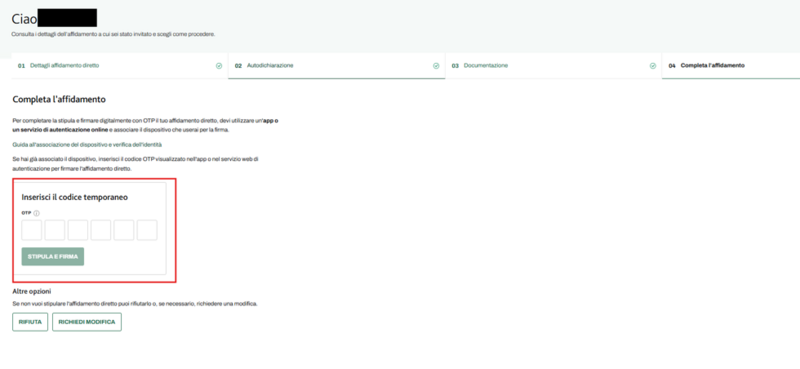Click the 'Completa l'affidamento' section heading
This screenshot has height=369, width=800.
point(59,99)
